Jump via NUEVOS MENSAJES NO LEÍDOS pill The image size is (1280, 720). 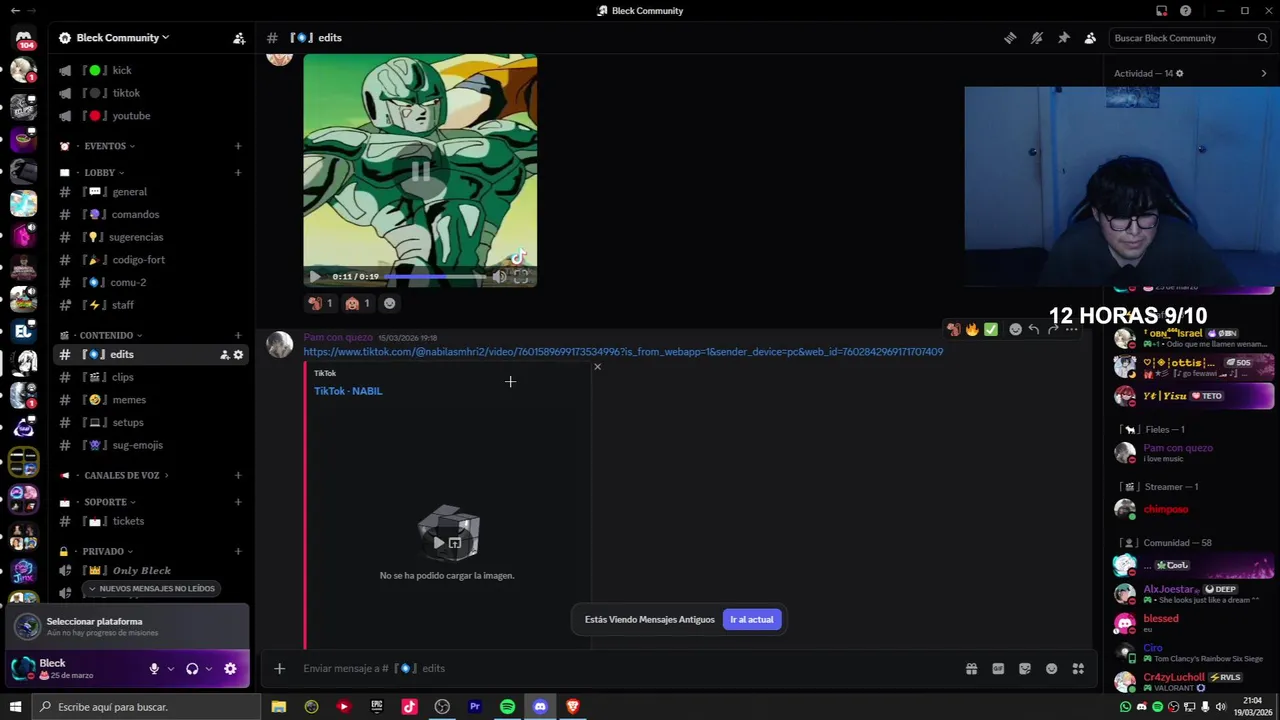151,589
